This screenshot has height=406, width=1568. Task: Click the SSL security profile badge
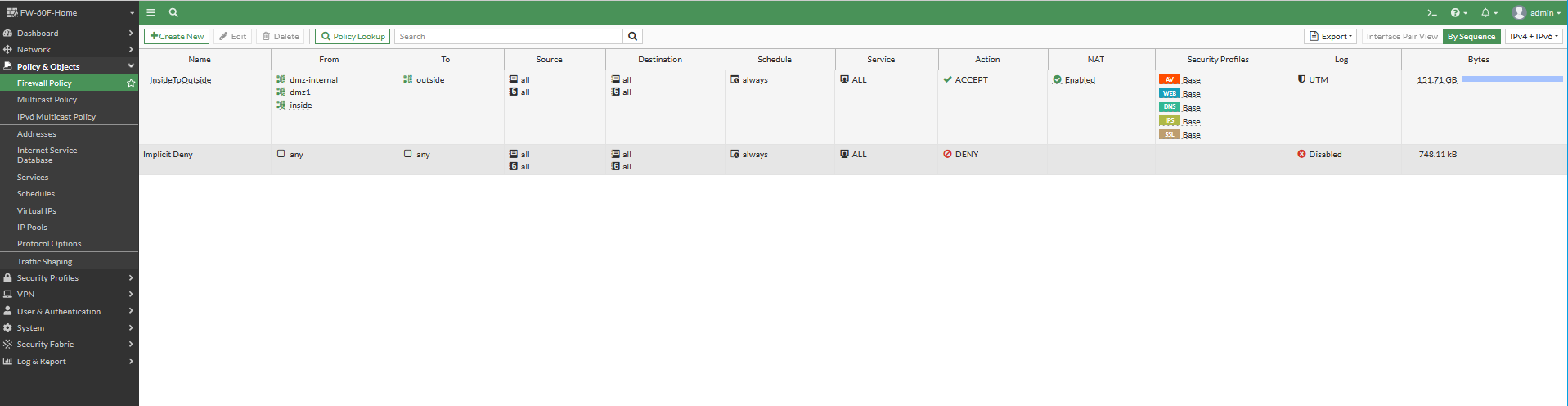[x=1169, y=134]
